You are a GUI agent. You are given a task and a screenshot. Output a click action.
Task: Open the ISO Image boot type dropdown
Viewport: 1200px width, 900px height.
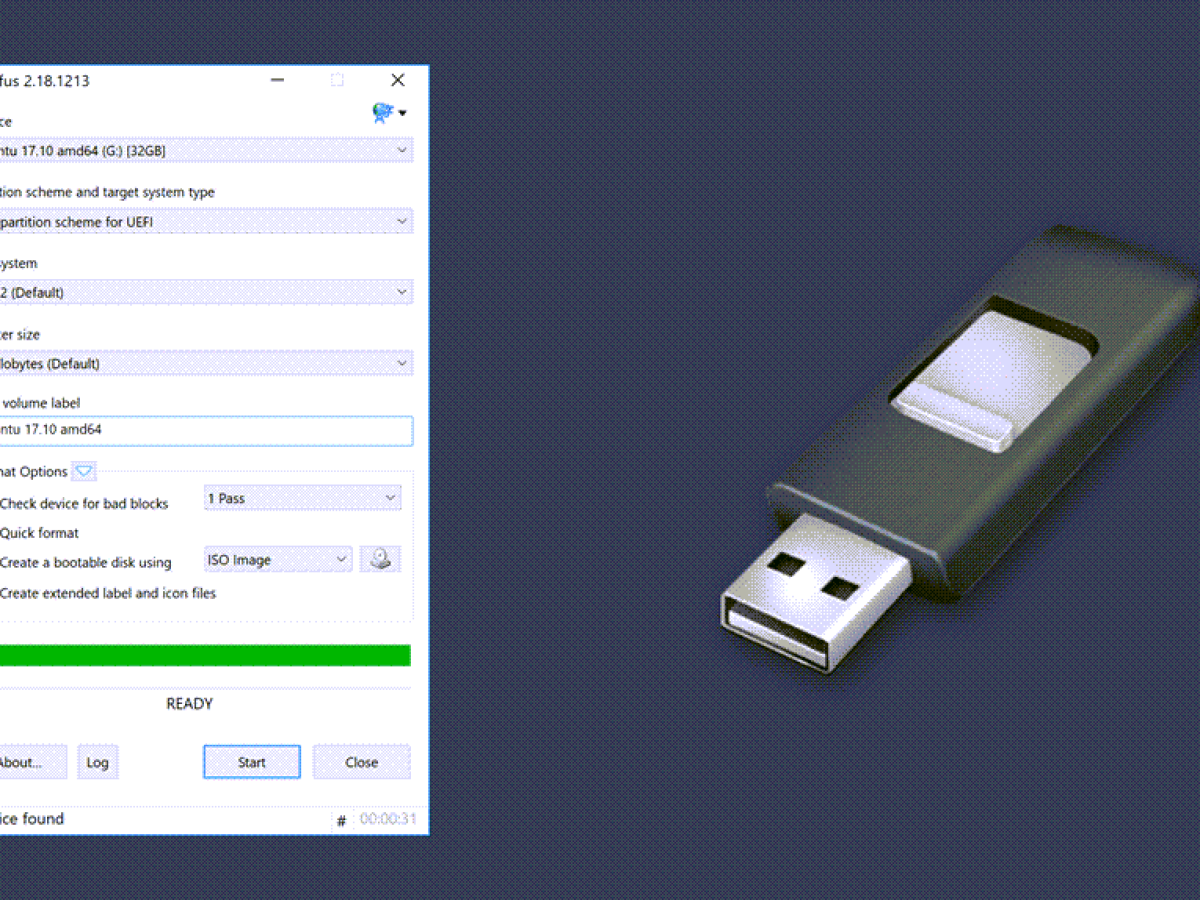pos(278,560)
